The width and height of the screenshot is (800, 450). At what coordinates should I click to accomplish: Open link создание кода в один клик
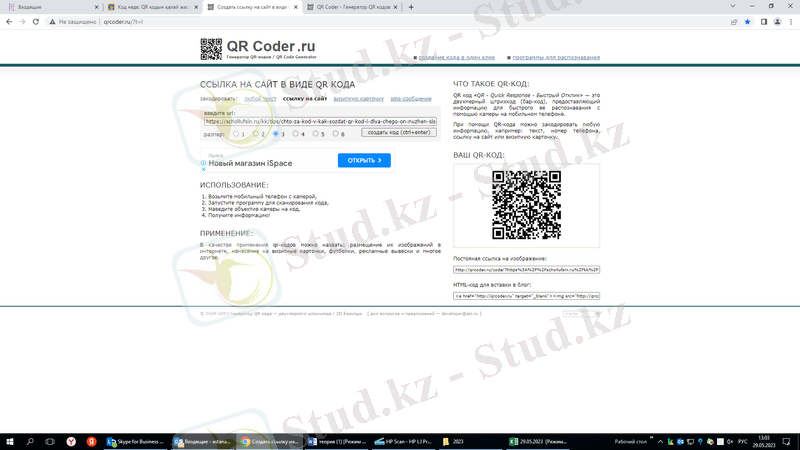coord(457,57)
